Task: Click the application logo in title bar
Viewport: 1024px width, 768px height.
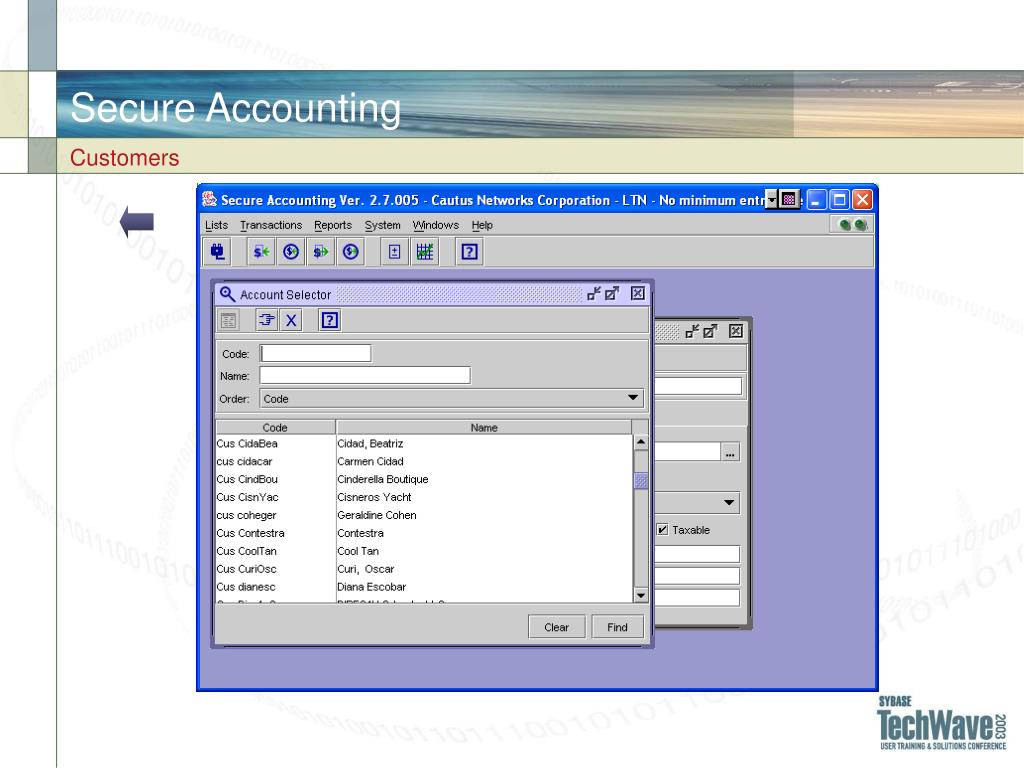Action: tap(209, 199)
